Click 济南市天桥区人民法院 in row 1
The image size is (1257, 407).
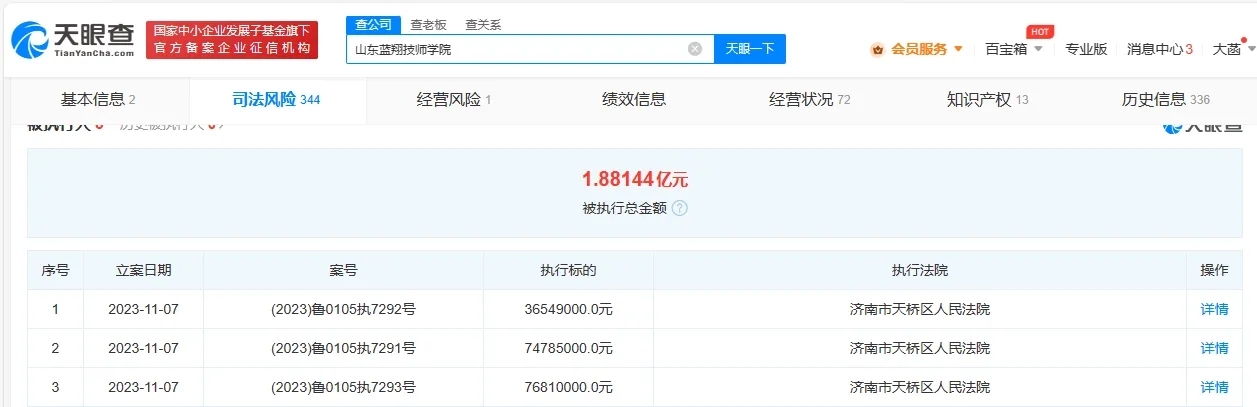tap(919, 309)
